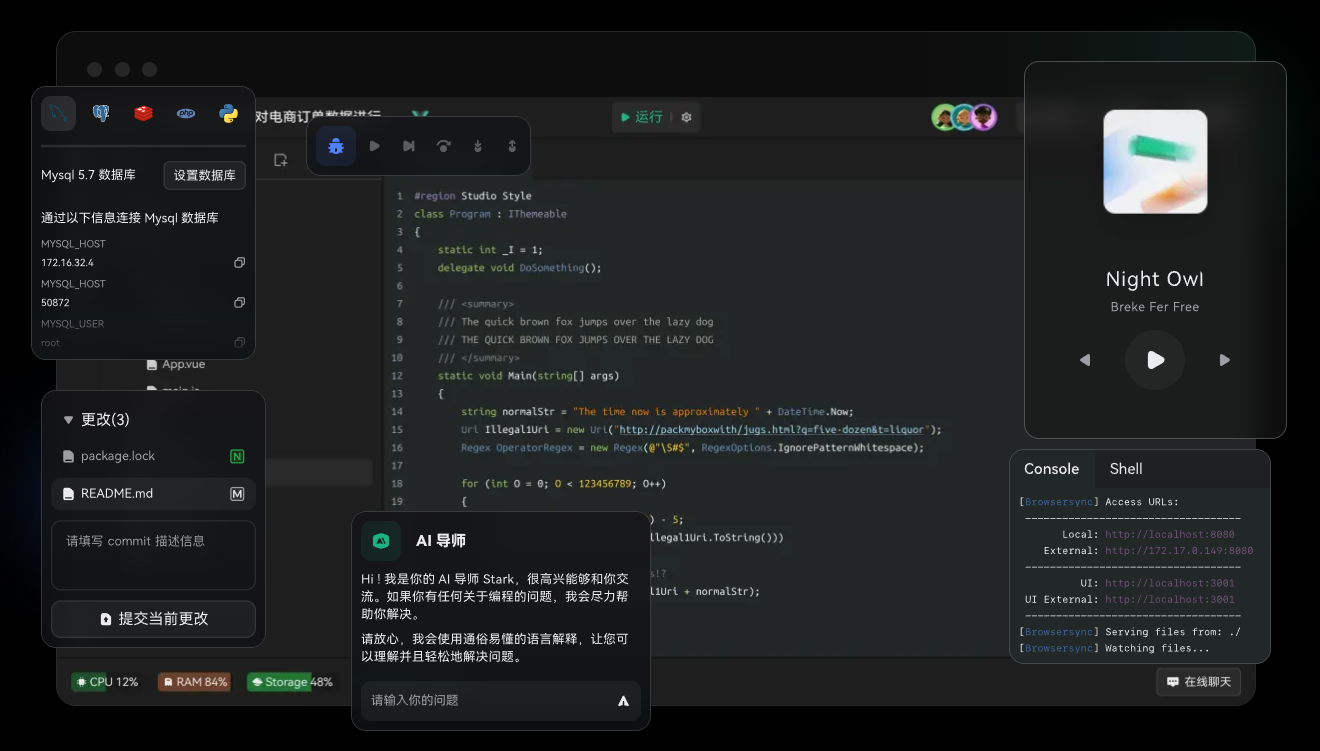Open UI http://localhost:3001 link

pos(1169,583)
